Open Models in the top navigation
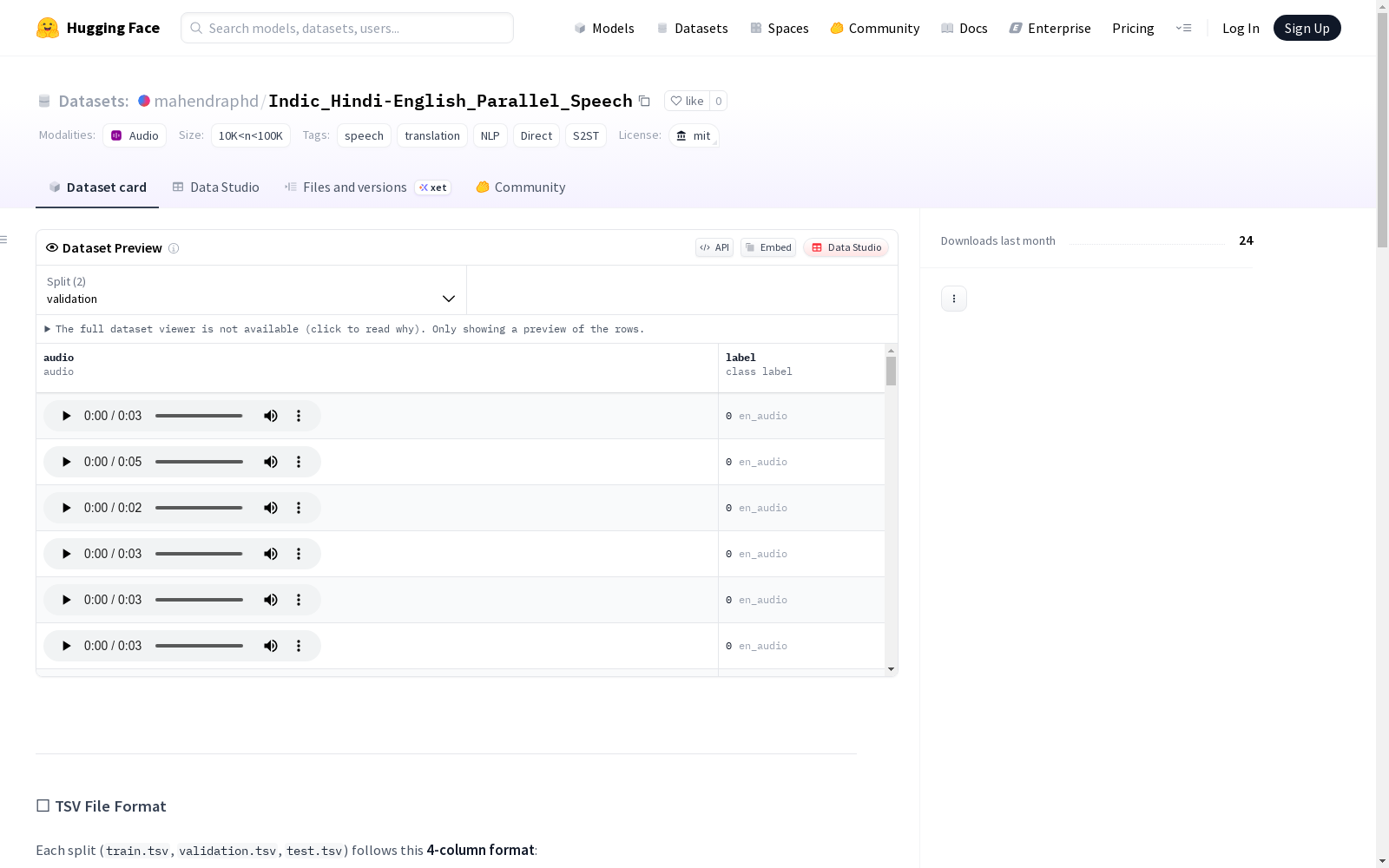1389x868 pixels. (604, 28)
